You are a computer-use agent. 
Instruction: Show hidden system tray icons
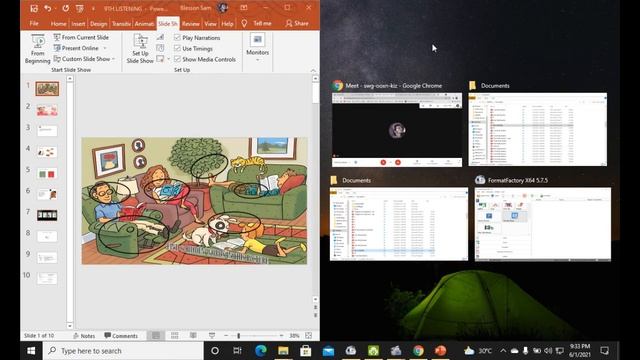point(503,351)
